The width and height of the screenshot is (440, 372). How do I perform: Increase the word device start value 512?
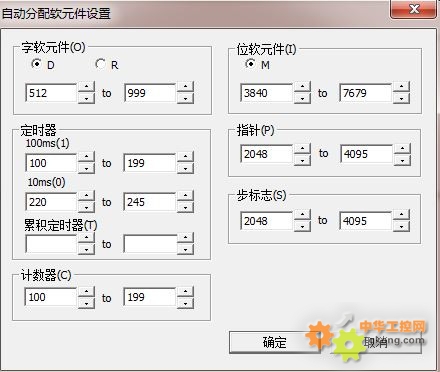coord(86,87)
